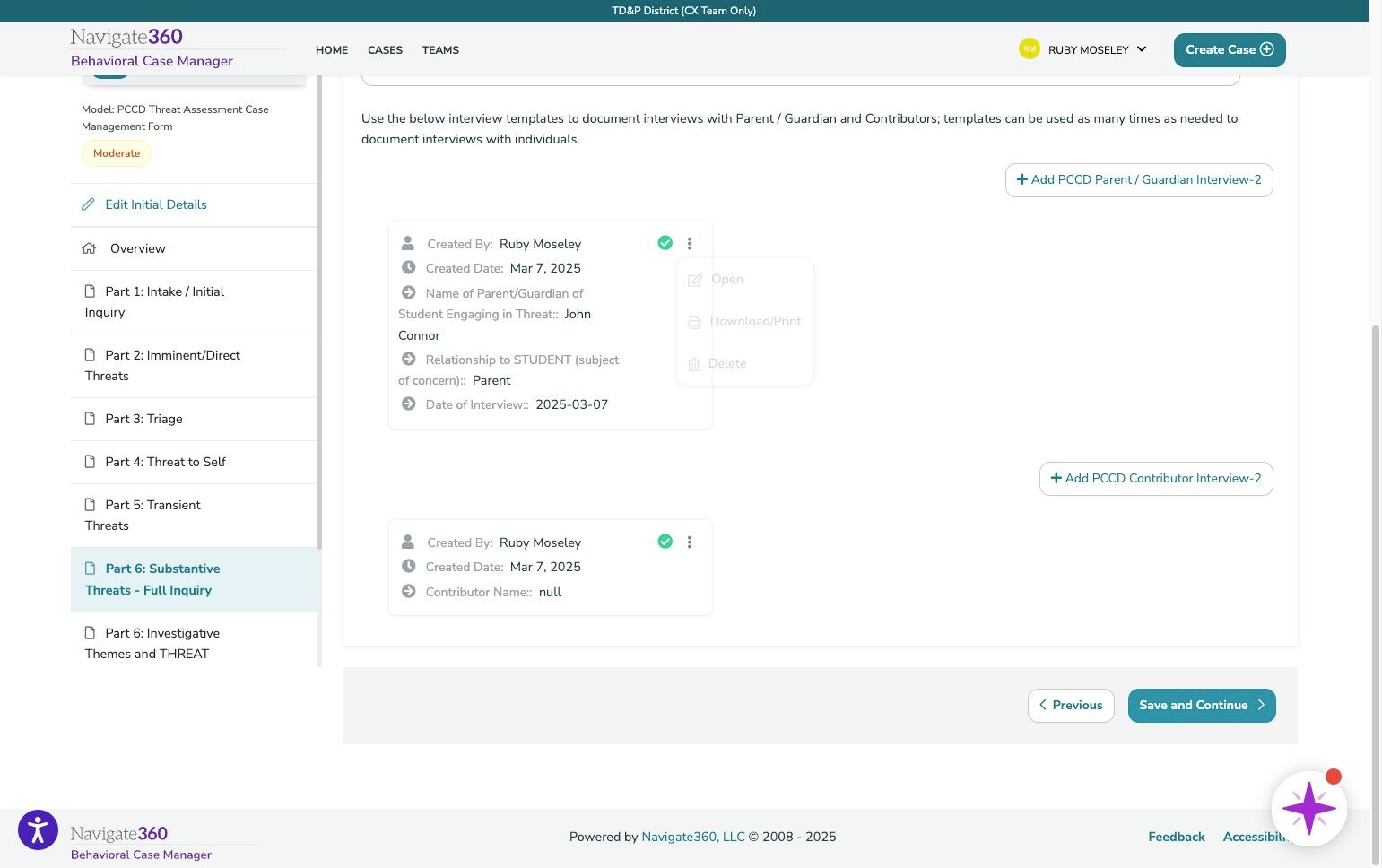Click the Overview home icon
1382x868 pixels.
point(89,248)
